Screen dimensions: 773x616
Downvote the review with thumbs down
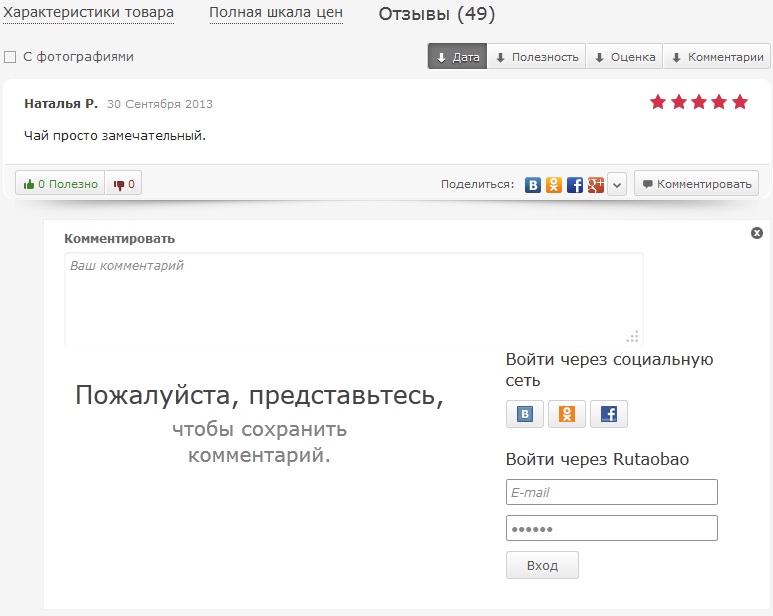(x=124, y=184)
